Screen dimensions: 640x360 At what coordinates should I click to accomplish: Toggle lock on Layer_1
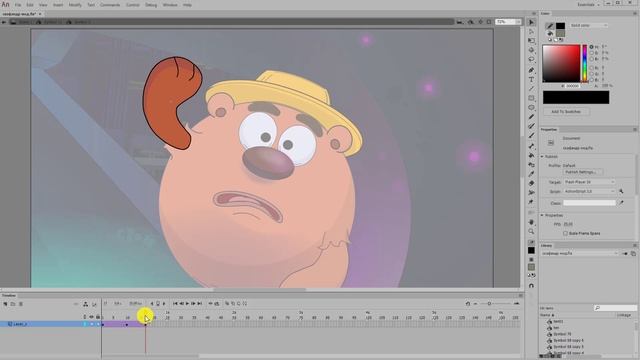[x=98, y=324]
